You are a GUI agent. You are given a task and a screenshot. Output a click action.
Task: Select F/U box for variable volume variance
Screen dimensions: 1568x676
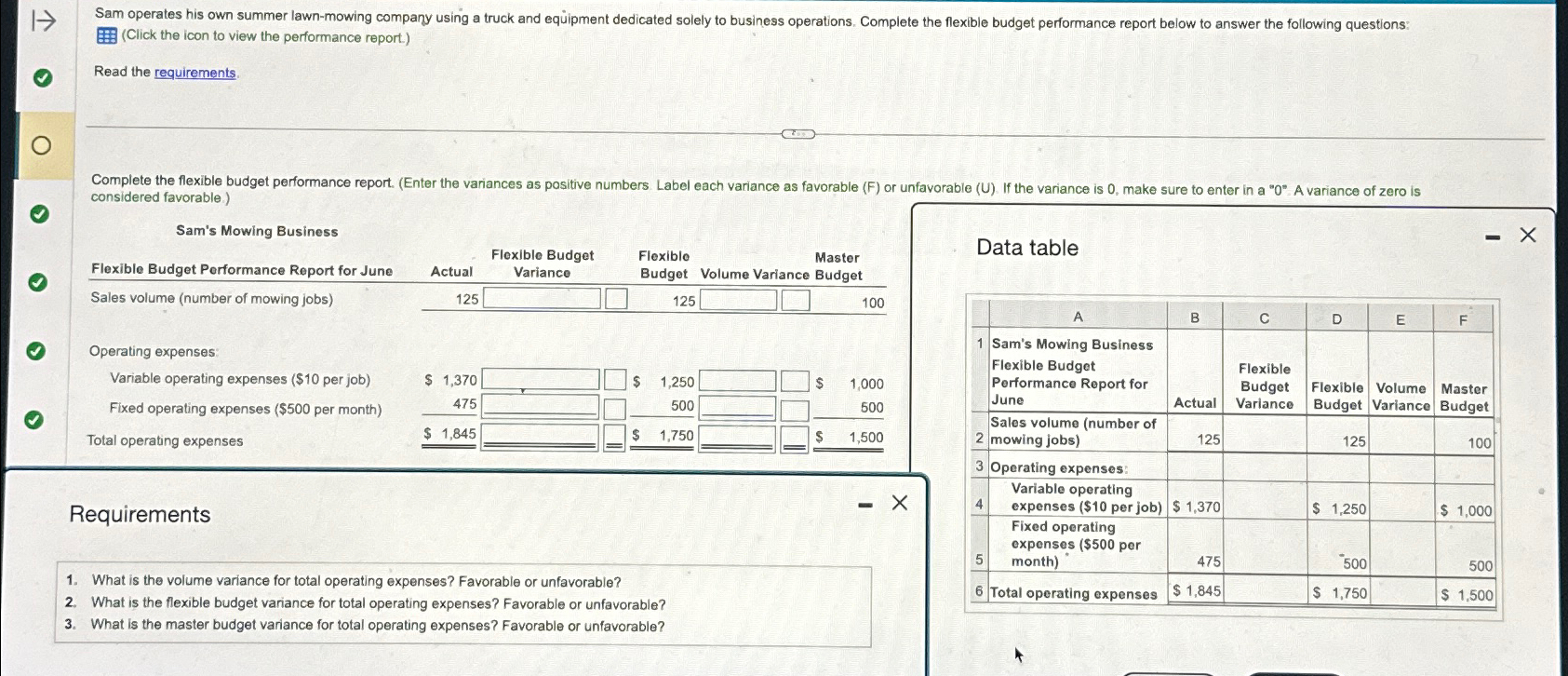coord(794,382)
